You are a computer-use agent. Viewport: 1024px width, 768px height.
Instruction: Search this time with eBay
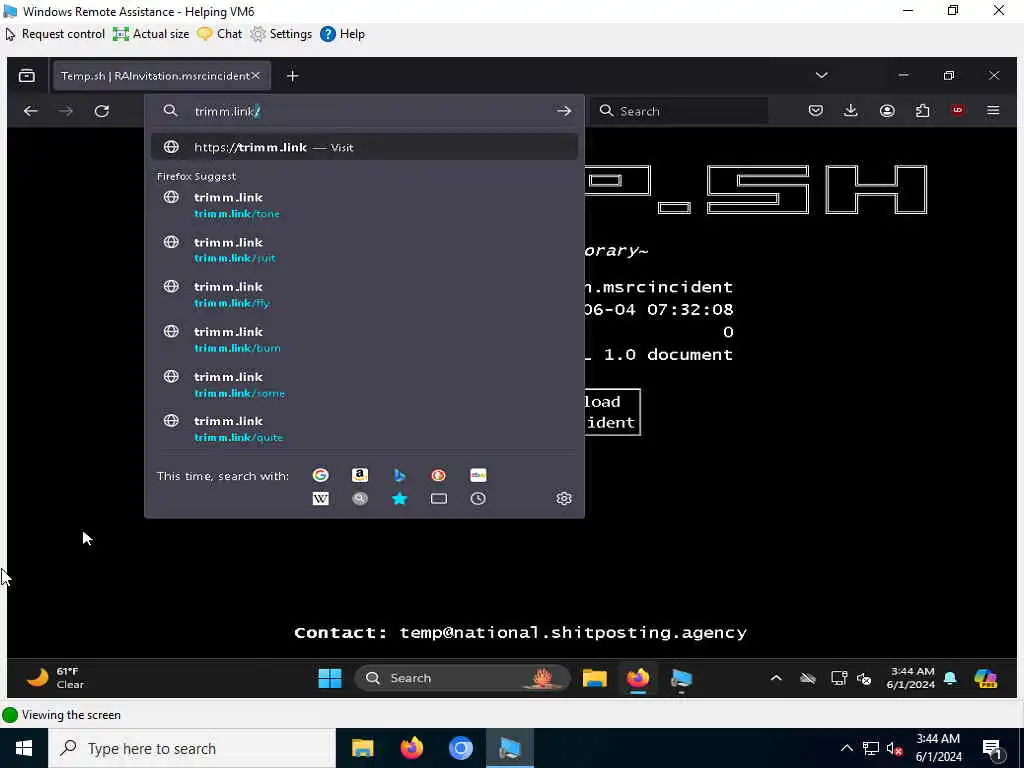coord(478,475)
